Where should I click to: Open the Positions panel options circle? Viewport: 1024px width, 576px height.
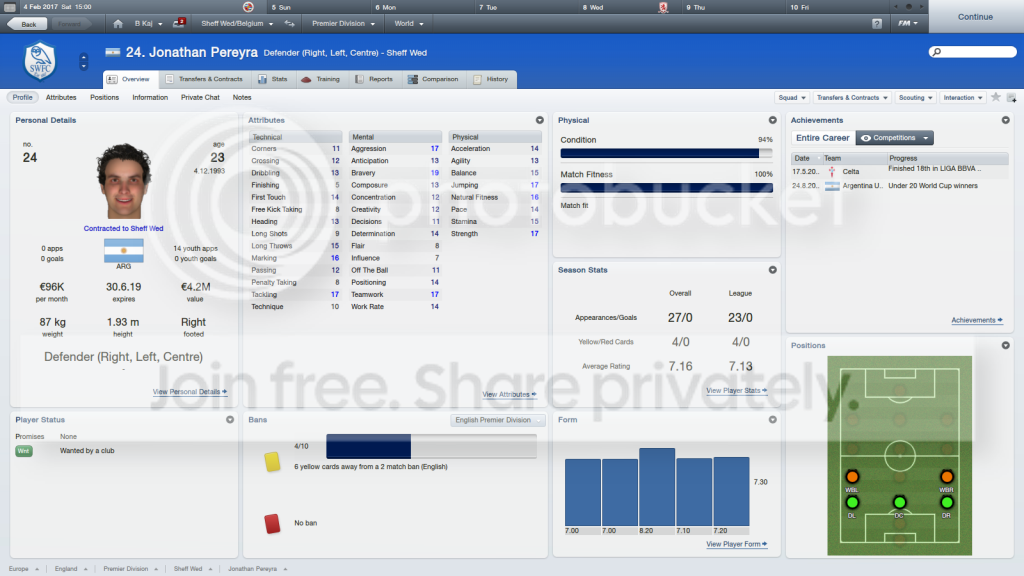[x=1006, y=345]
